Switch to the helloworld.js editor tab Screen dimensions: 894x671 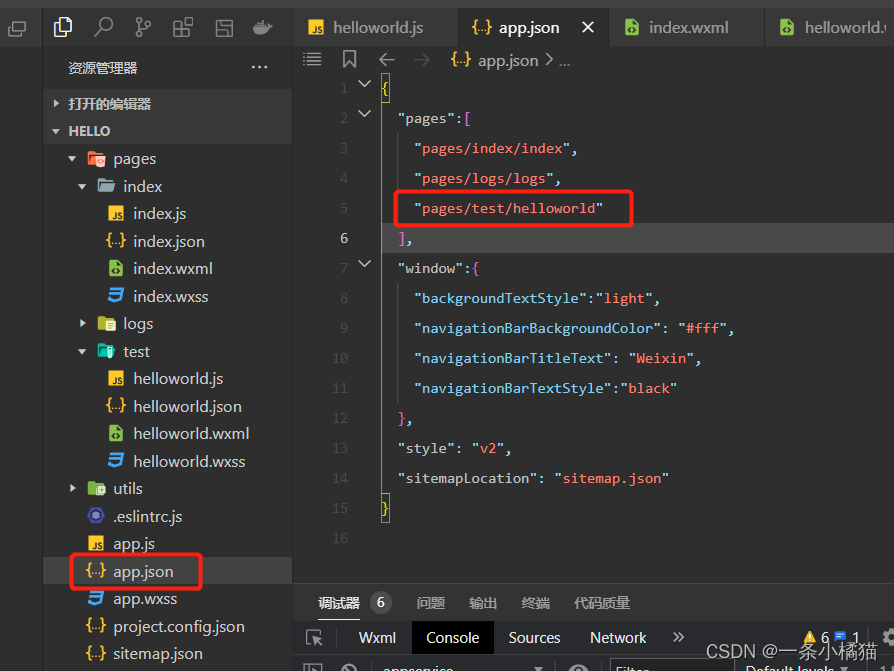coord(375,27)
